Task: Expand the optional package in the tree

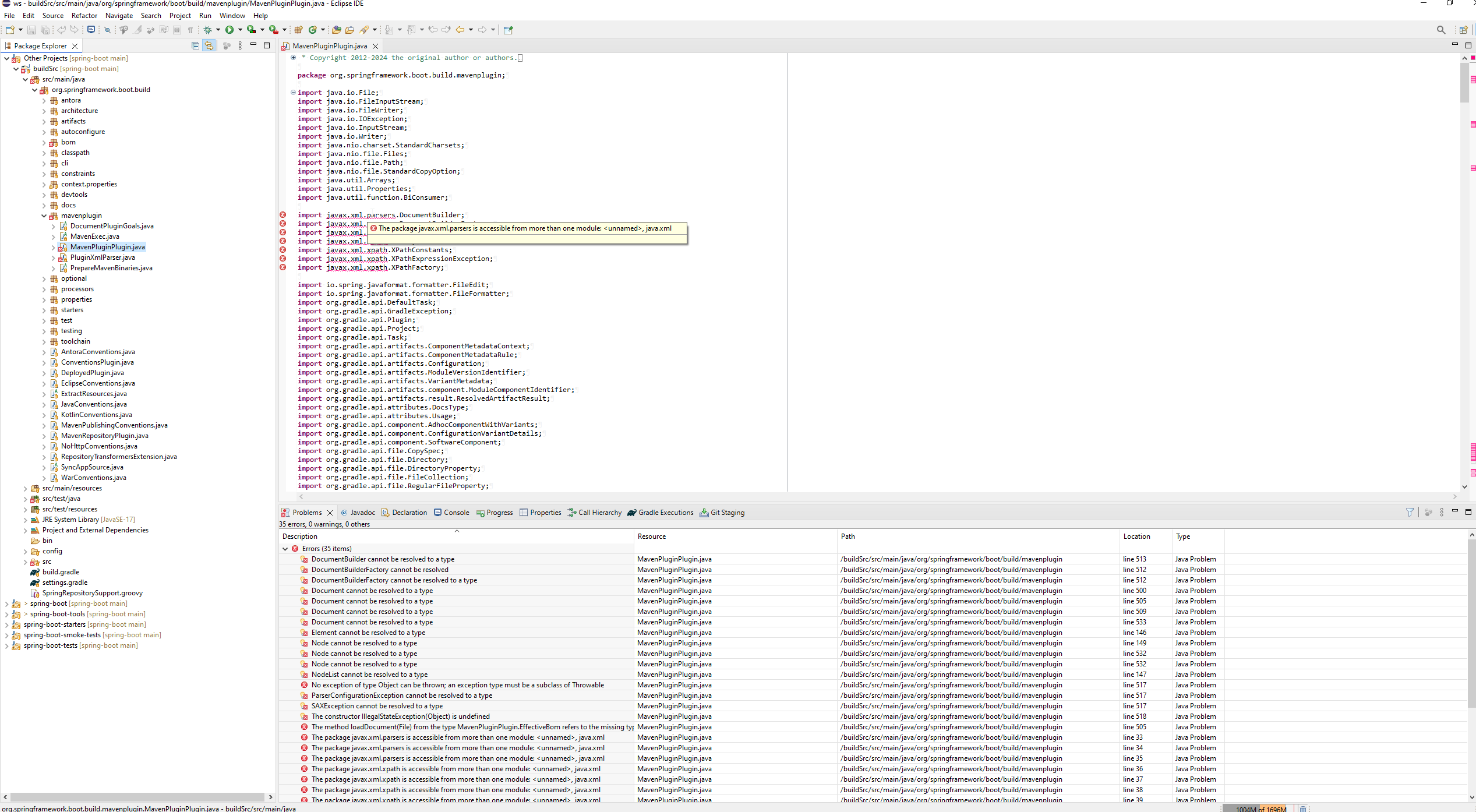Action: (44, 278)
